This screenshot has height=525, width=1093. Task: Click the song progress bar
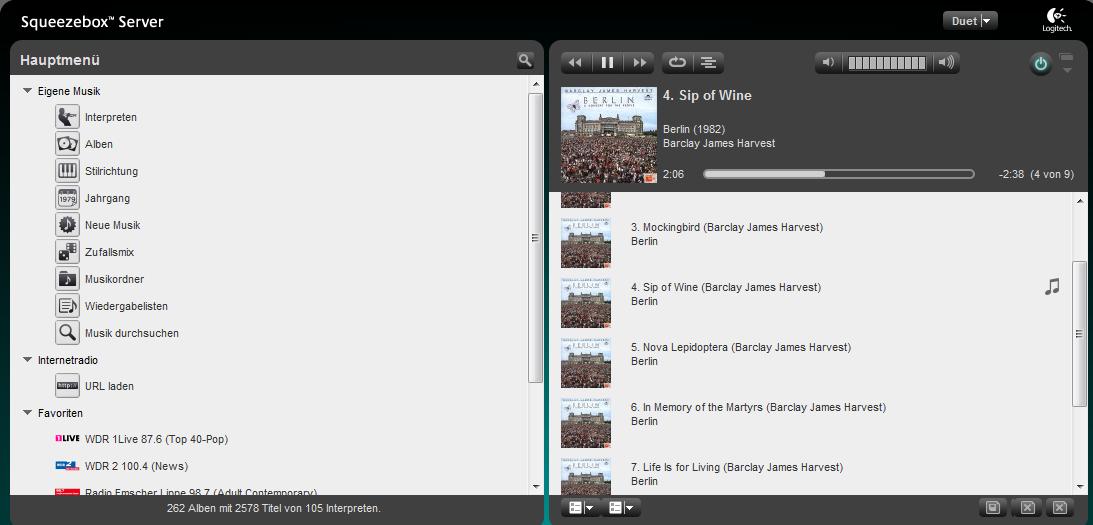pos(838,174)
